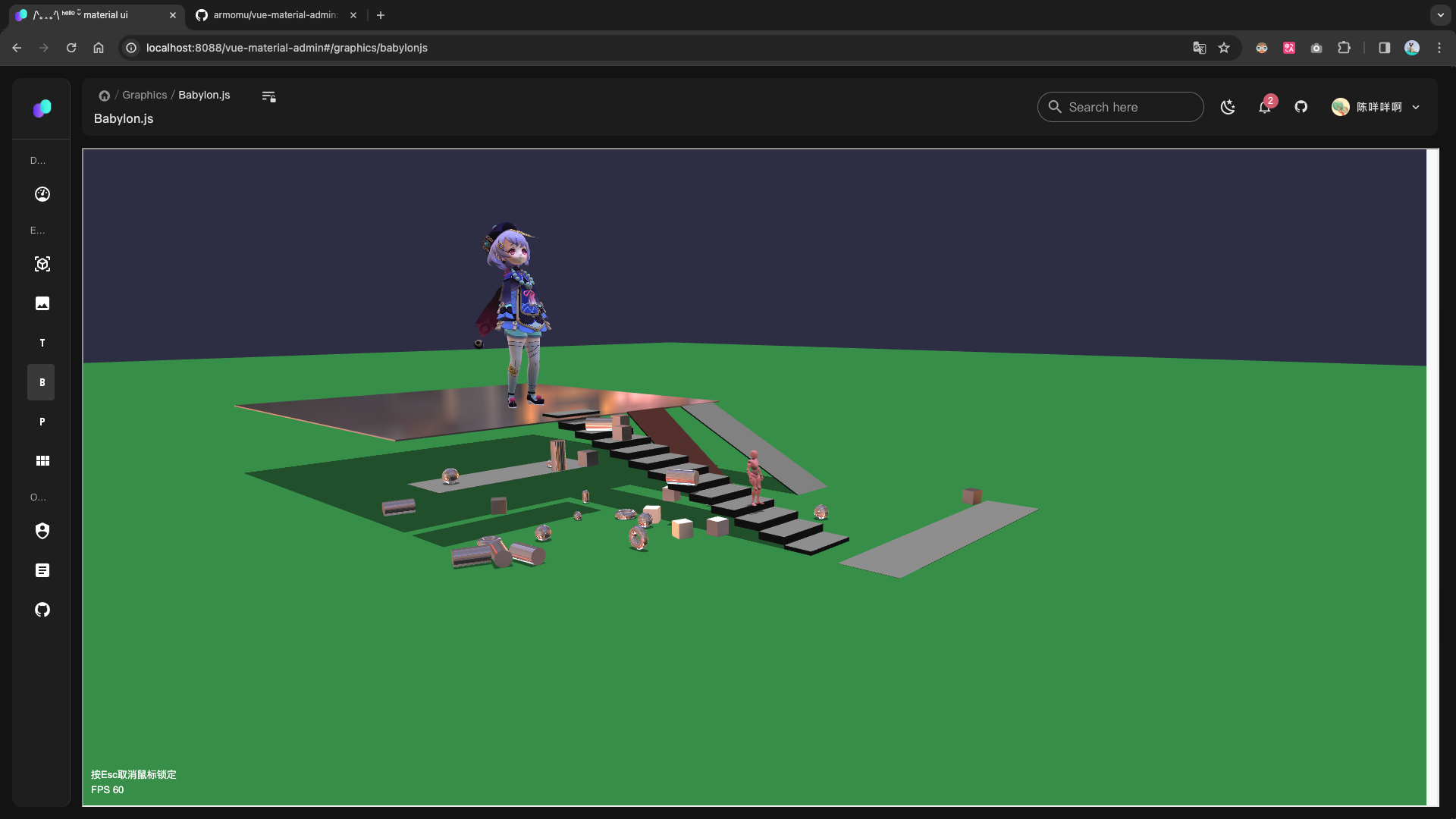The height and width of the screenshot is (819, 1456).
Task: Open the translate page icon
Action: pyautogui.click(x=1199, y=48)
